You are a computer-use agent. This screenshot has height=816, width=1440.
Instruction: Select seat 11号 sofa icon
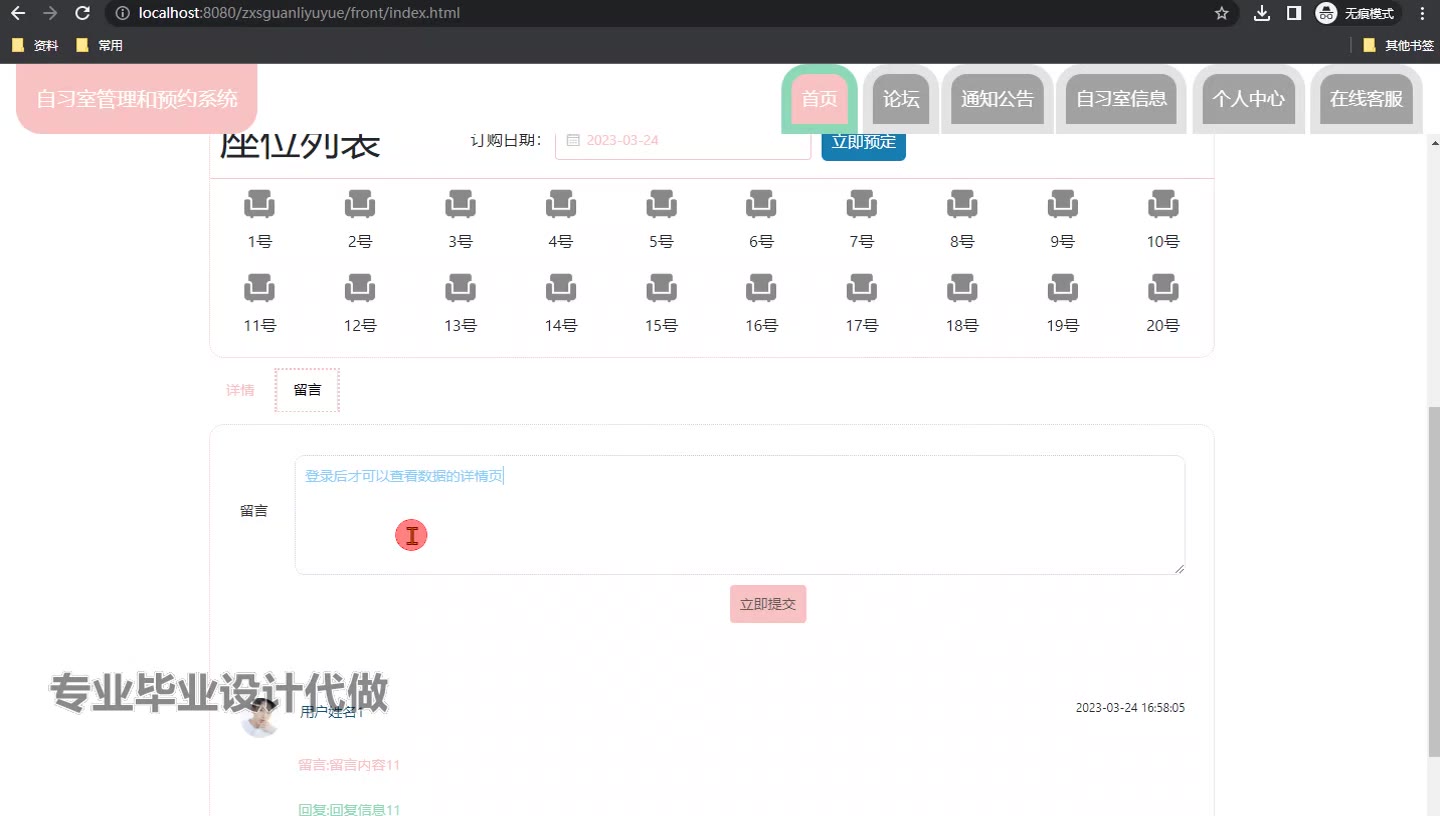(260, 288)
